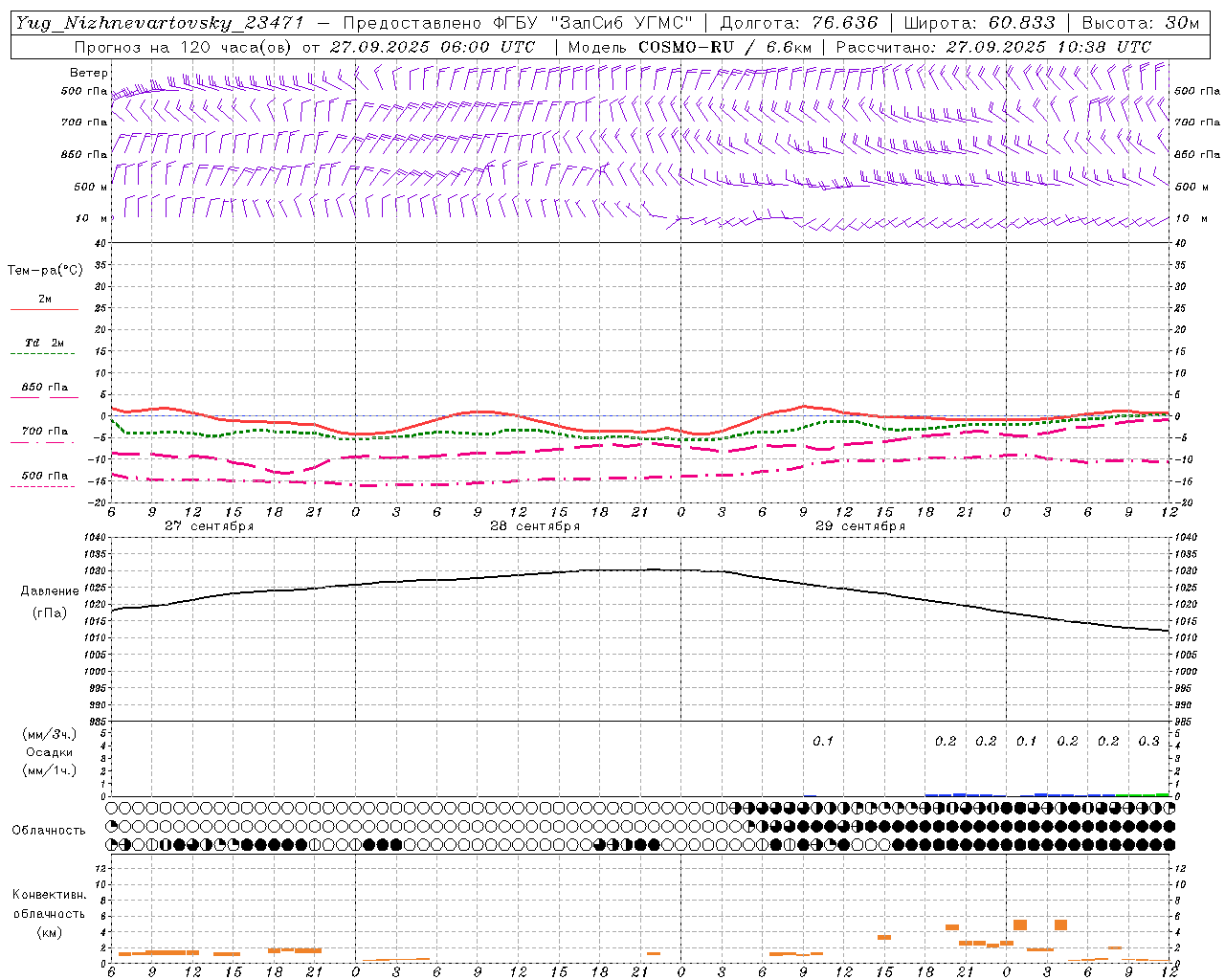
Task: Click the station name Yug_Nizhnevartovsky_23471
Action: pos(160,23)
